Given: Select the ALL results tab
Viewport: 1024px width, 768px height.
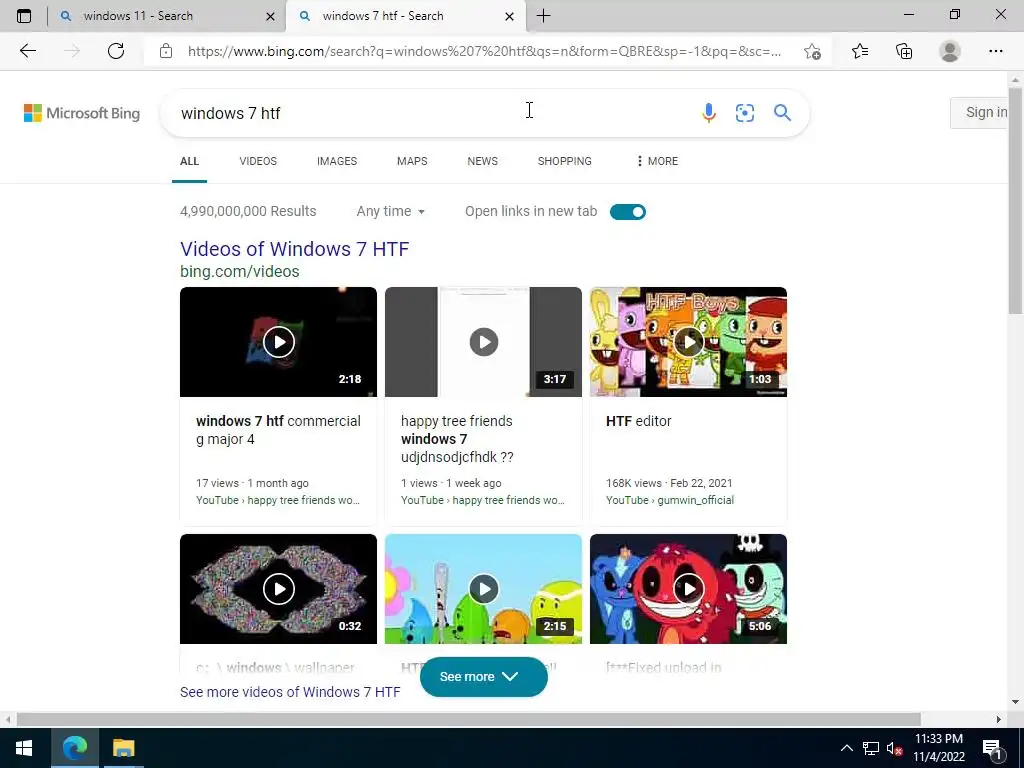Looking at the screenshot, I should (189, 161).
